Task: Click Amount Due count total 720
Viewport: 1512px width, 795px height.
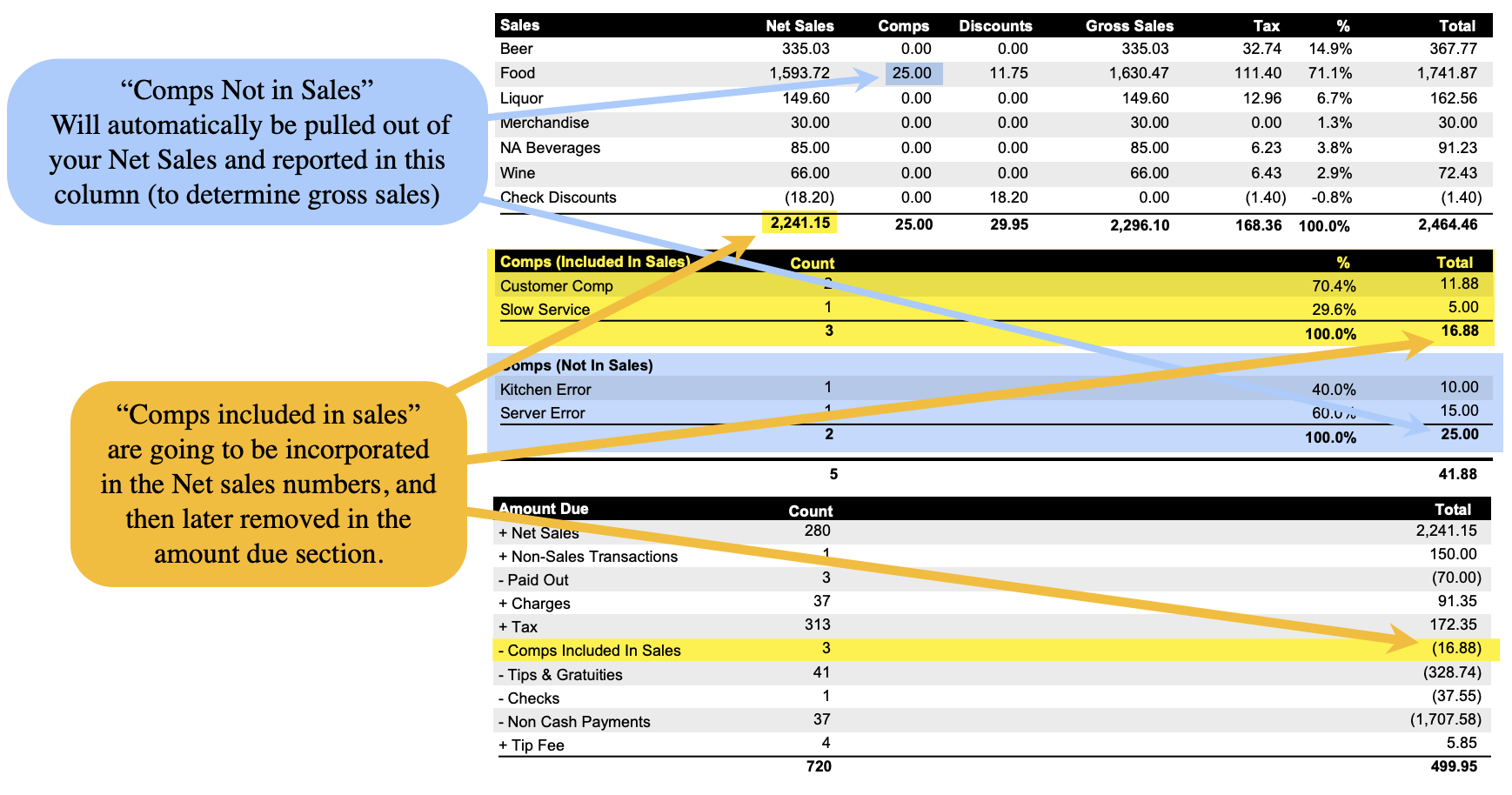Action: (819, 766)
